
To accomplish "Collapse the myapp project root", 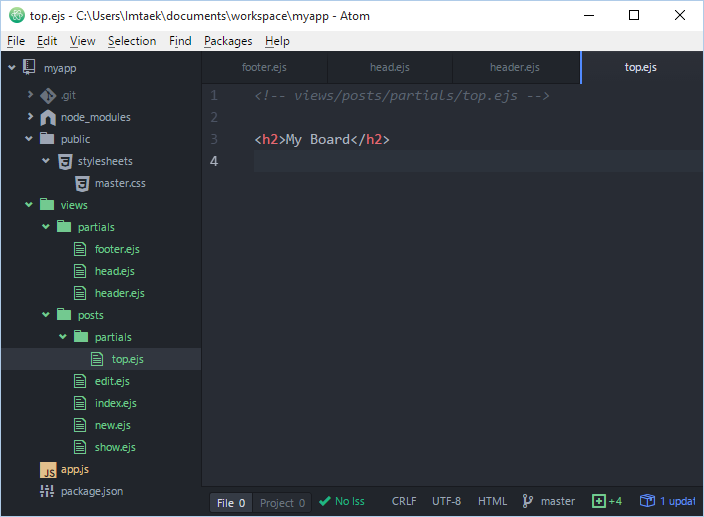I will (x=12, y=67).
